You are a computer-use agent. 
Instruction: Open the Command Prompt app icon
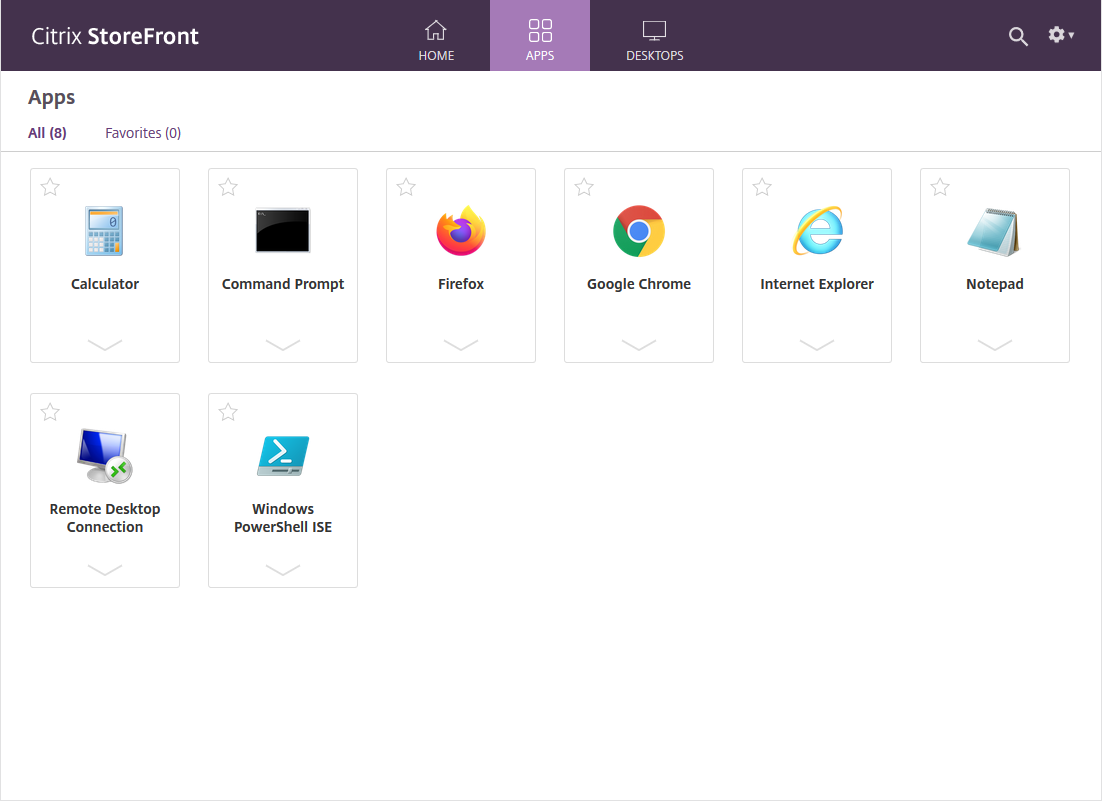click(x=283, y=230)
